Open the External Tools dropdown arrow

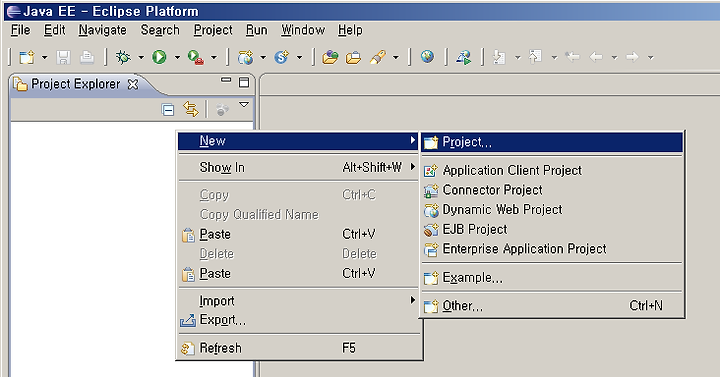coord(214,58)
